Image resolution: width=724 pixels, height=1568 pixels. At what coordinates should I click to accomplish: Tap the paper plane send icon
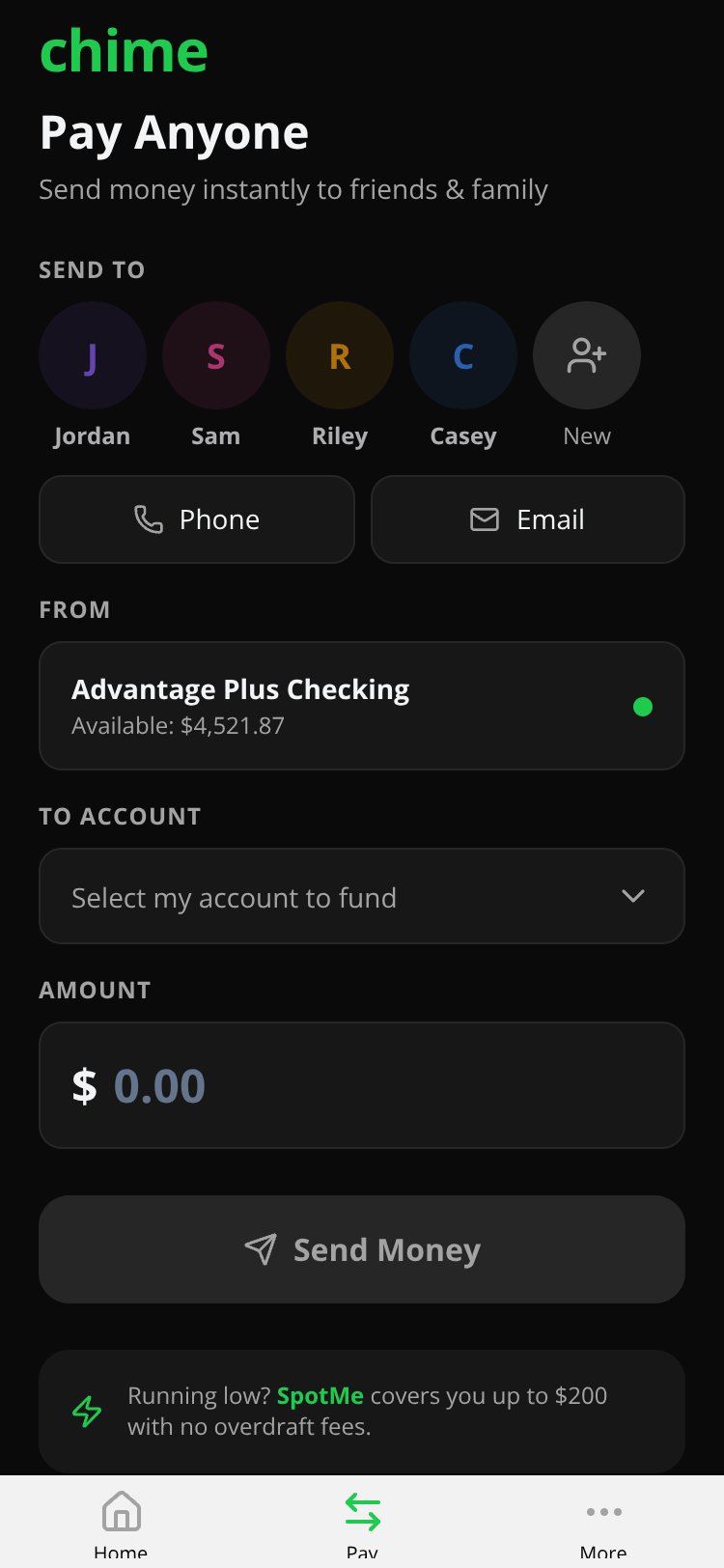pos(261,1249)
